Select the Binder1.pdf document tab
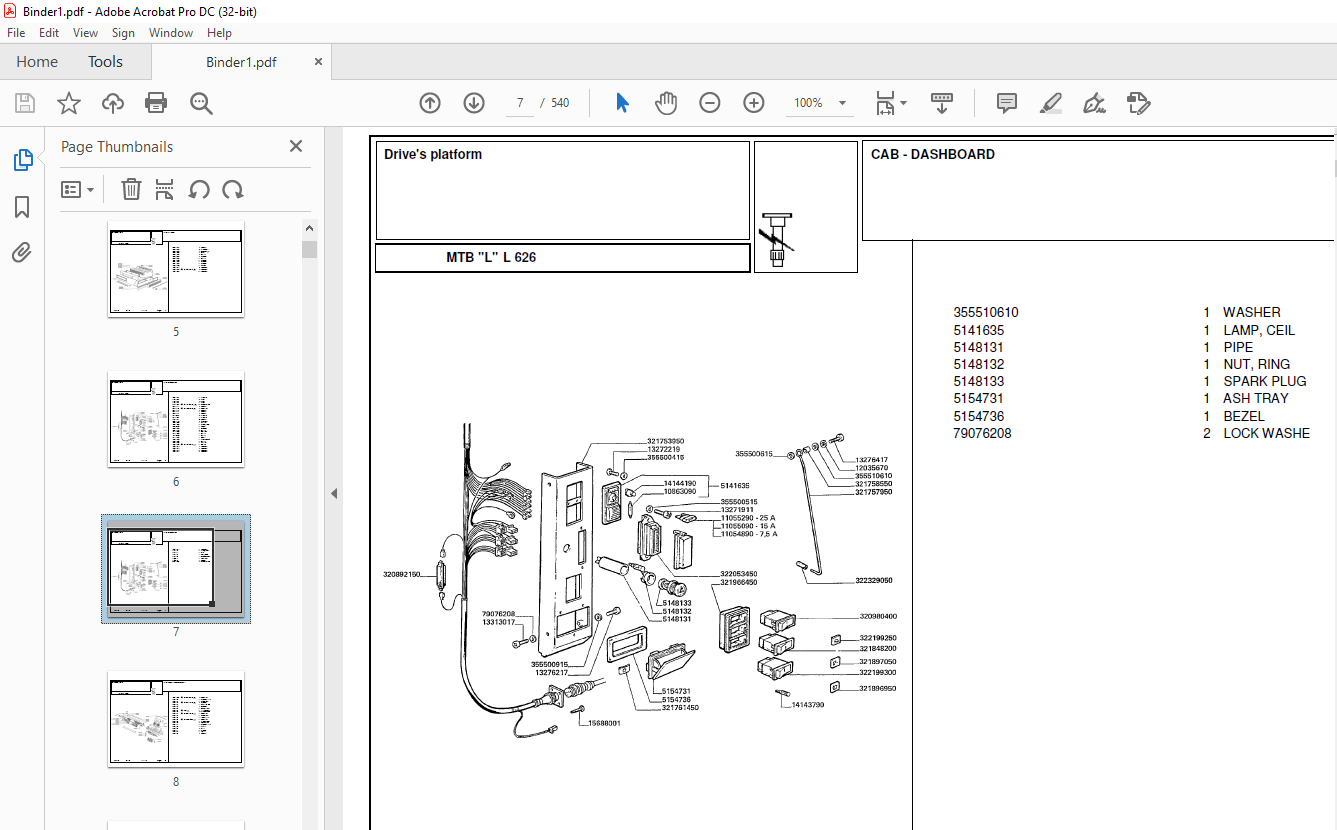The image size is (1337, 830). [241, 62]
